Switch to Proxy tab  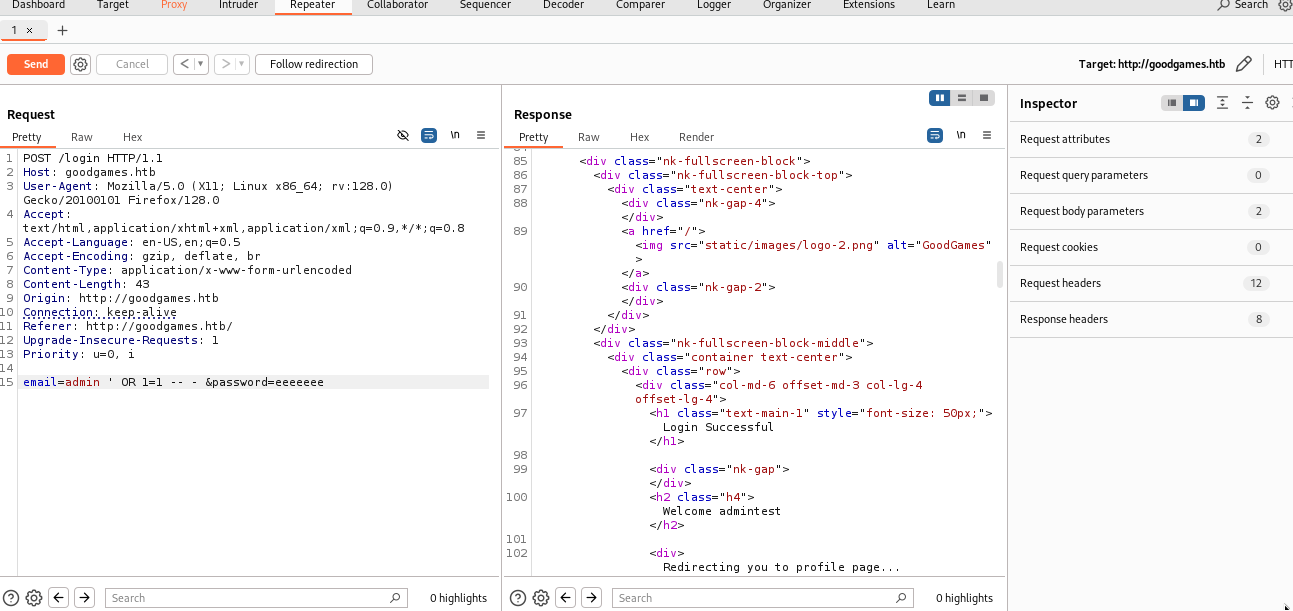pos(174,5)
